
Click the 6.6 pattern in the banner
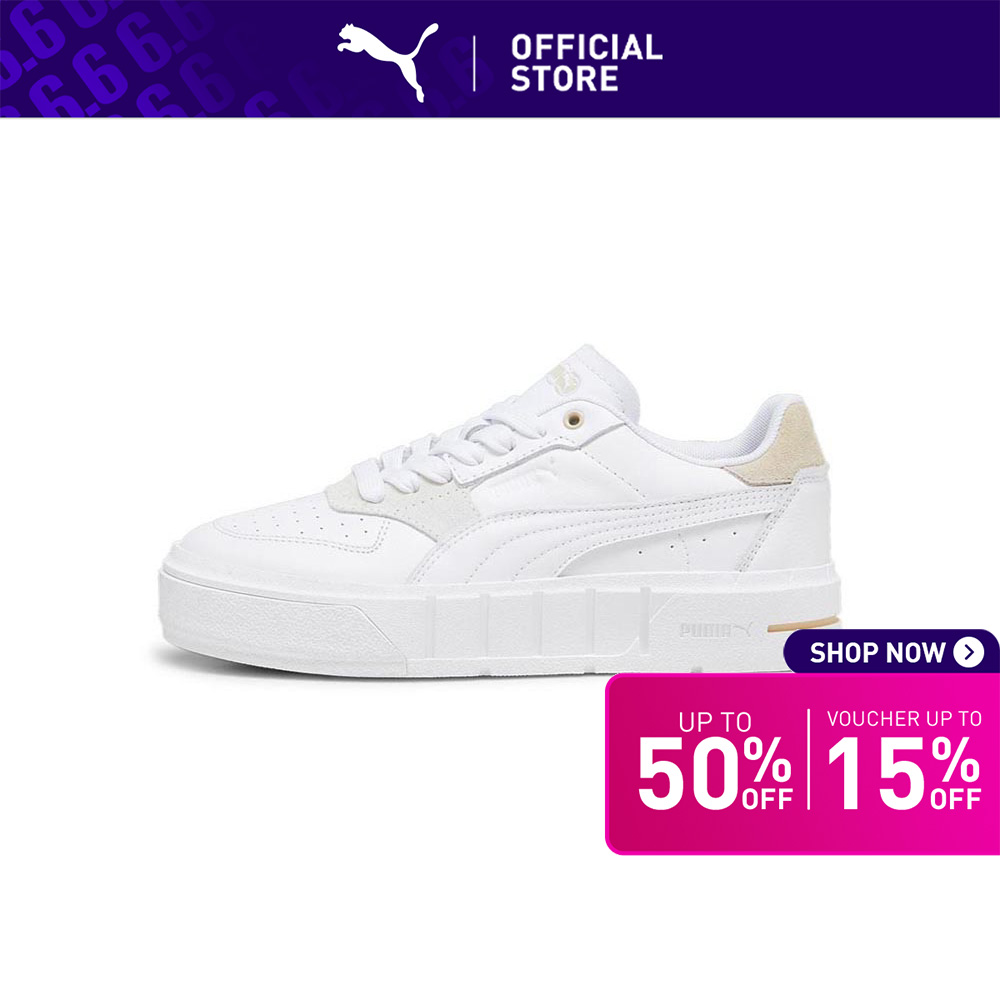click(x=115, y=59)
